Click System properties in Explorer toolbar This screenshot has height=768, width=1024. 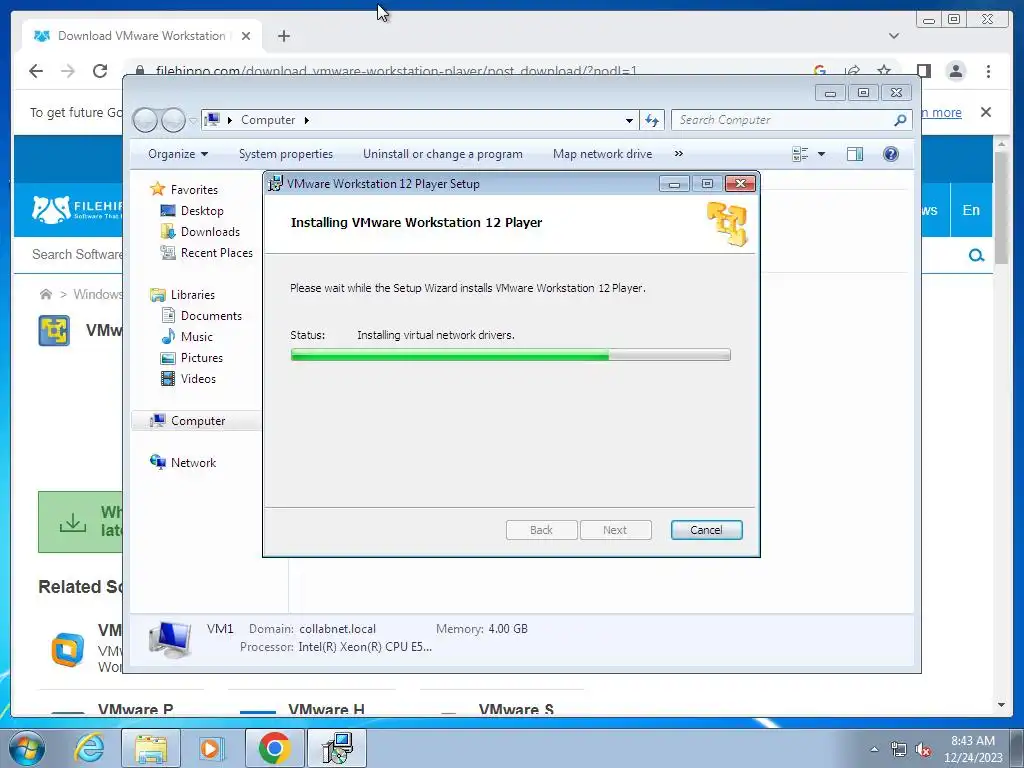285,154
